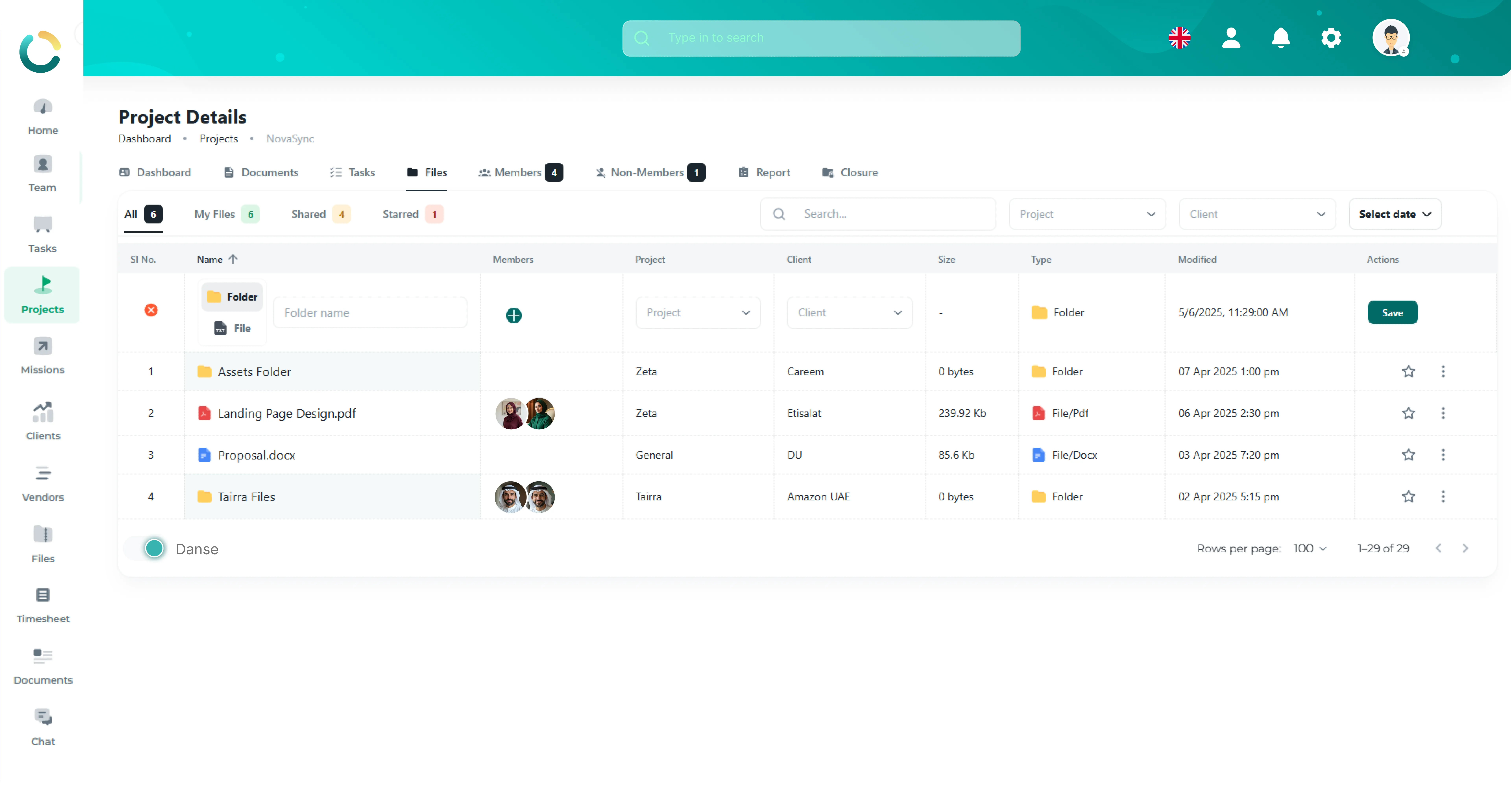This screenshot has height=812, width=1511.
Task: Open the Select date dropdown
Action: click(x=1395, y=214)
